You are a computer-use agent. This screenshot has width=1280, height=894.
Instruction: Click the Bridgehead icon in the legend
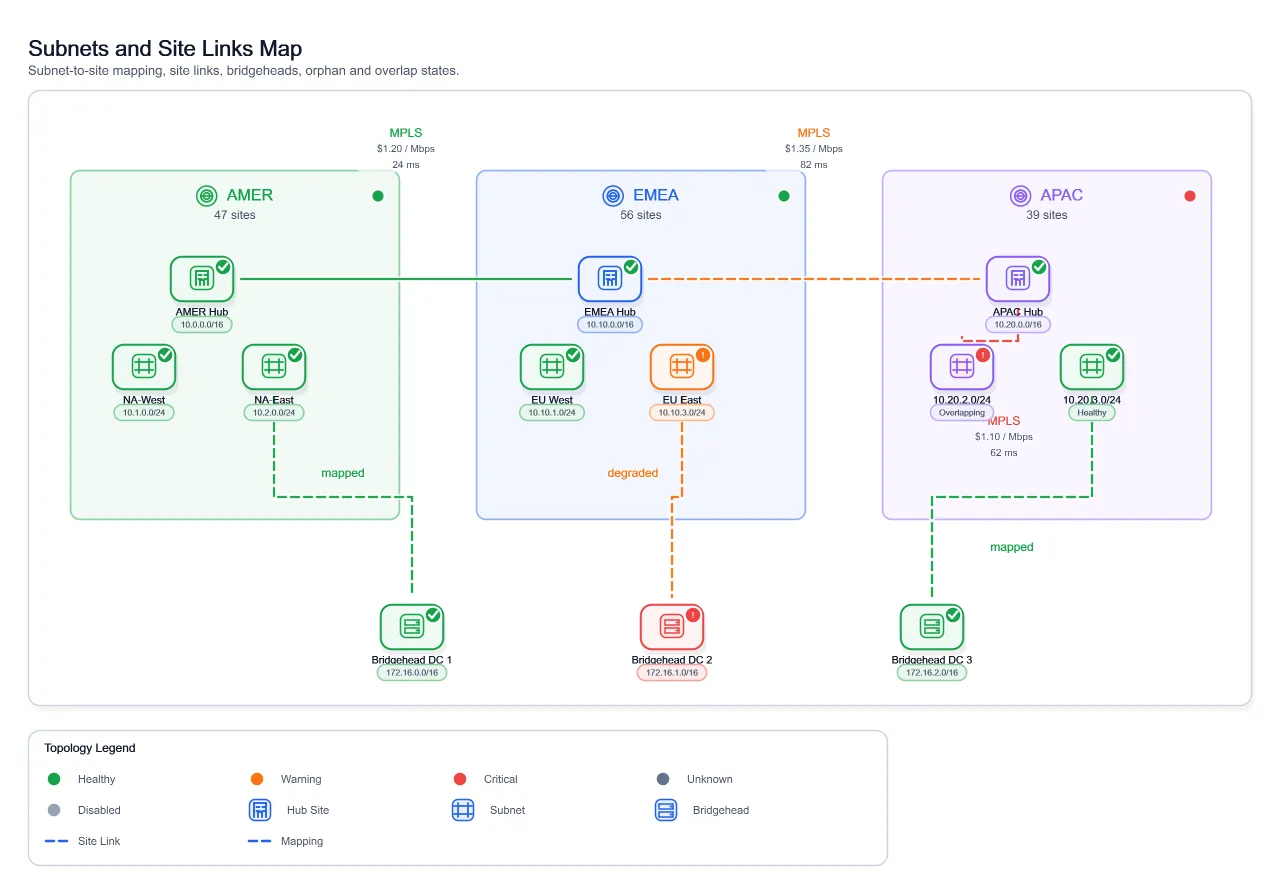666,810
